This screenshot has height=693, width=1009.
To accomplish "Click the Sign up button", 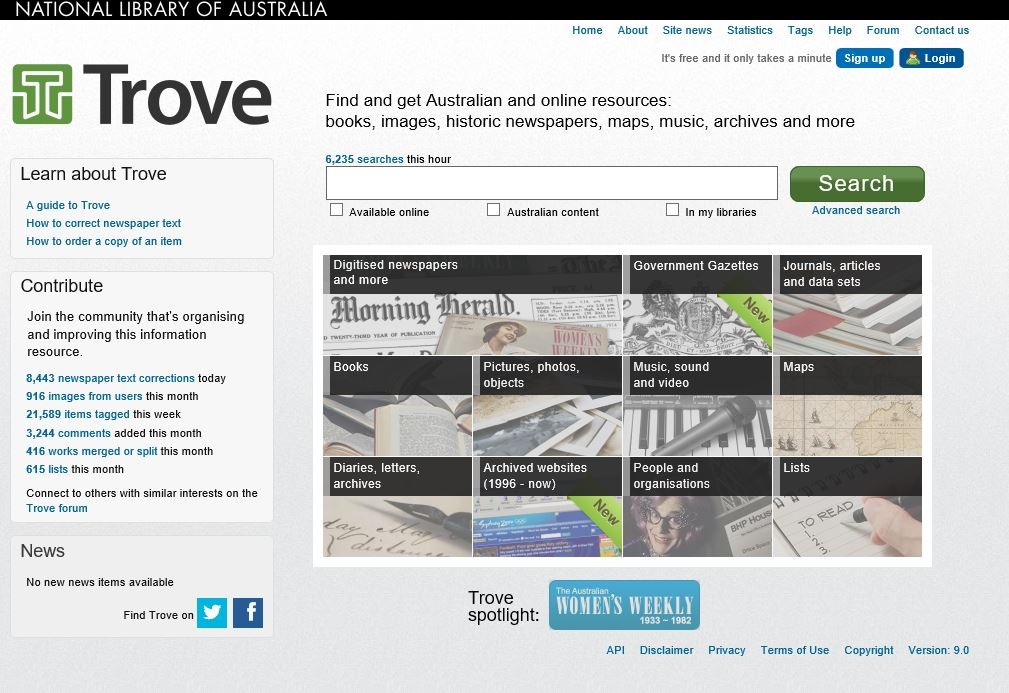I will (864, 58).
